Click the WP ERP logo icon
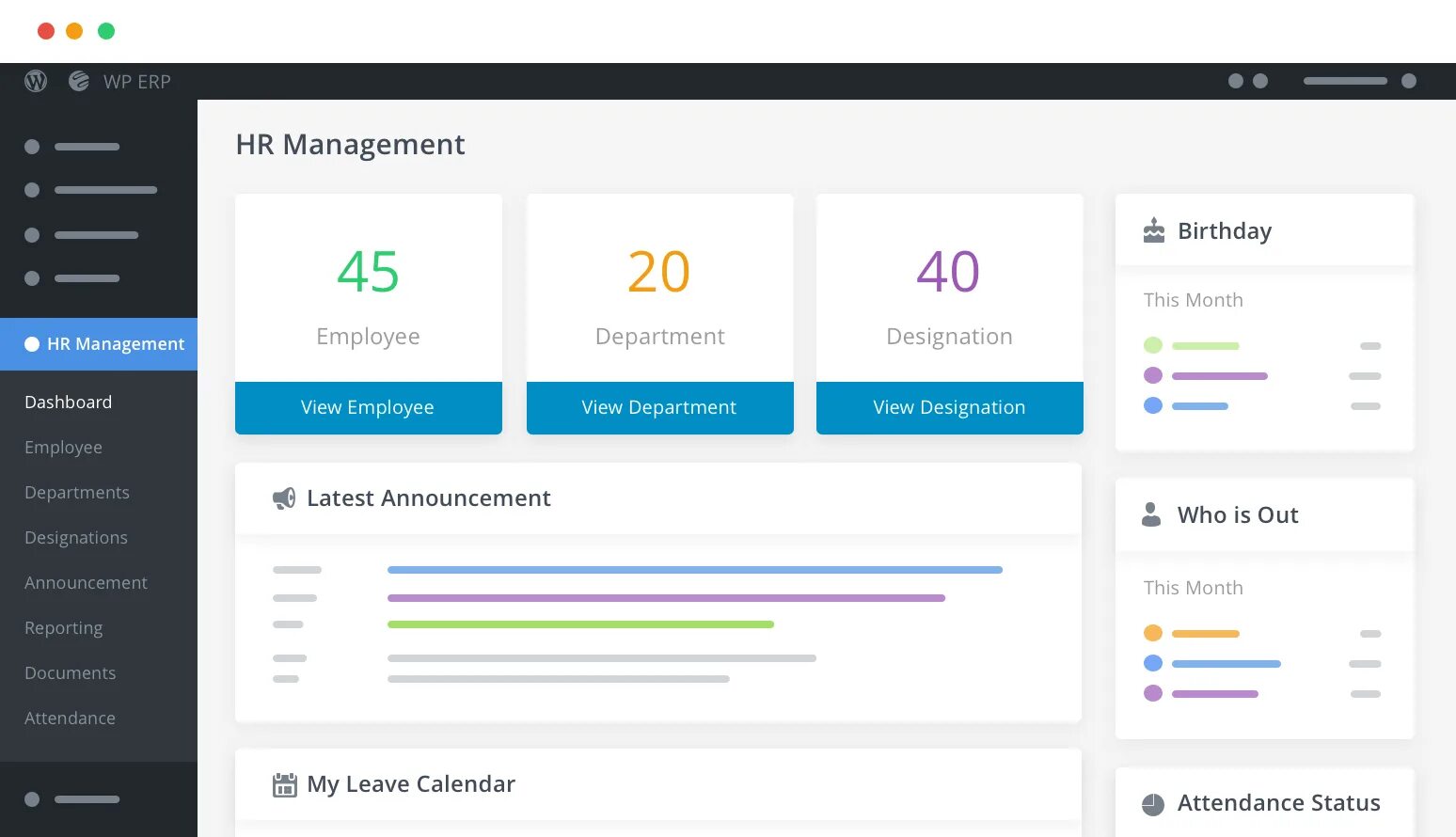Viewport: 1456px width, 837px height. point(79,82)
